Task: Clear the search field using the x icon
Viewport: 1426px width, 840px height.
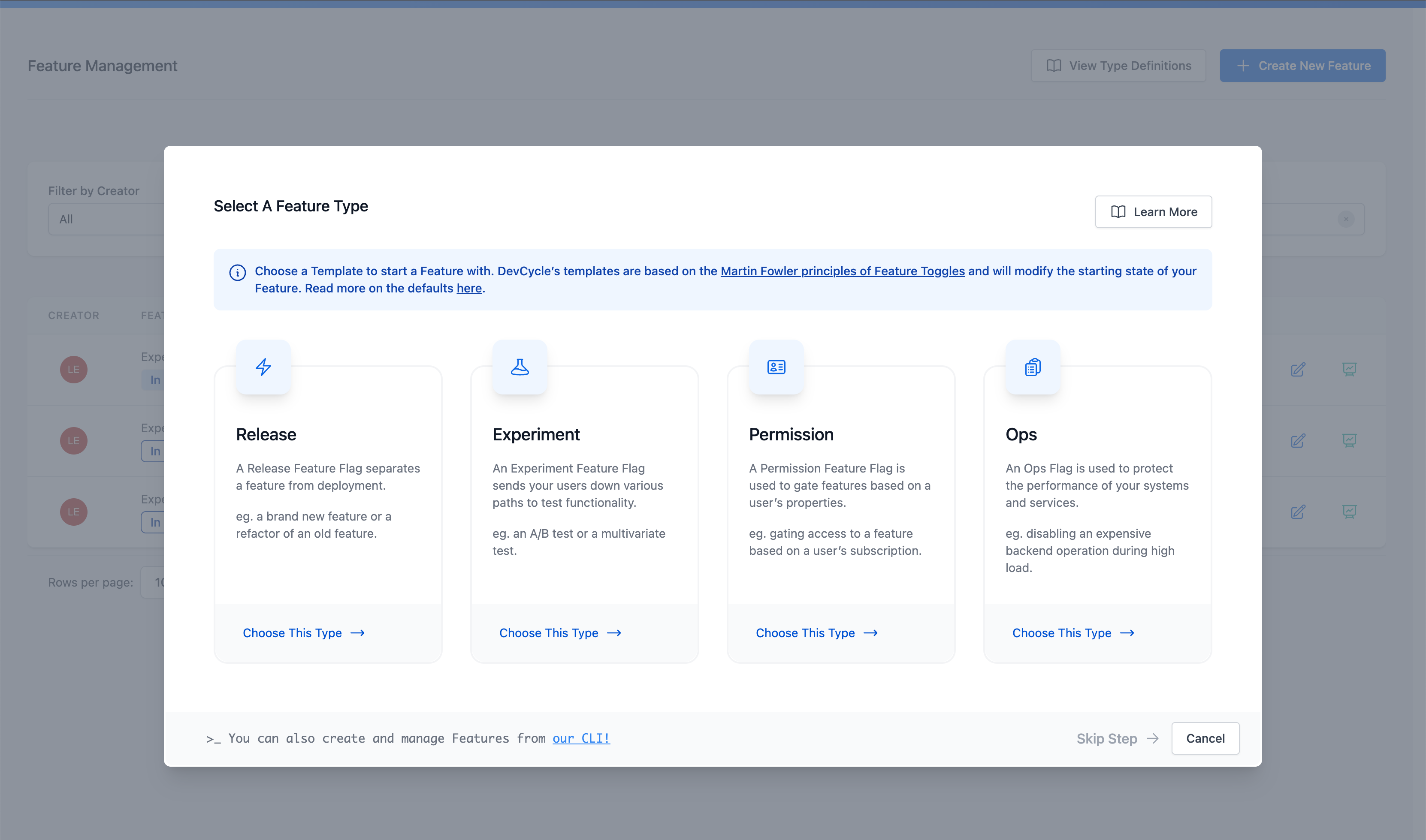Action: [x=1347, y=219]
